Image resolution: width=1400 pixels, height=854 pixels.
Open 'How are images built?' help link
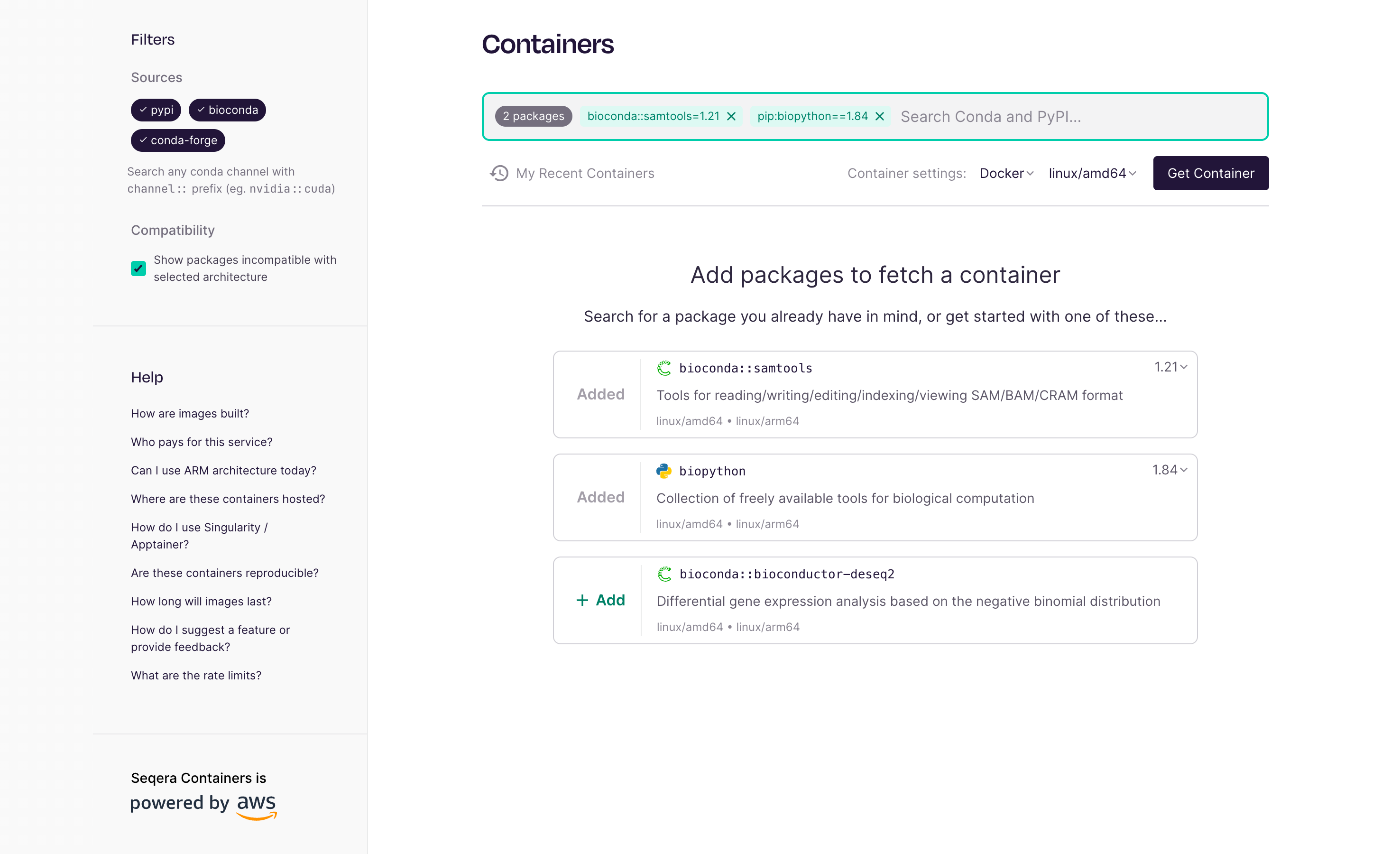coord(190,414)
